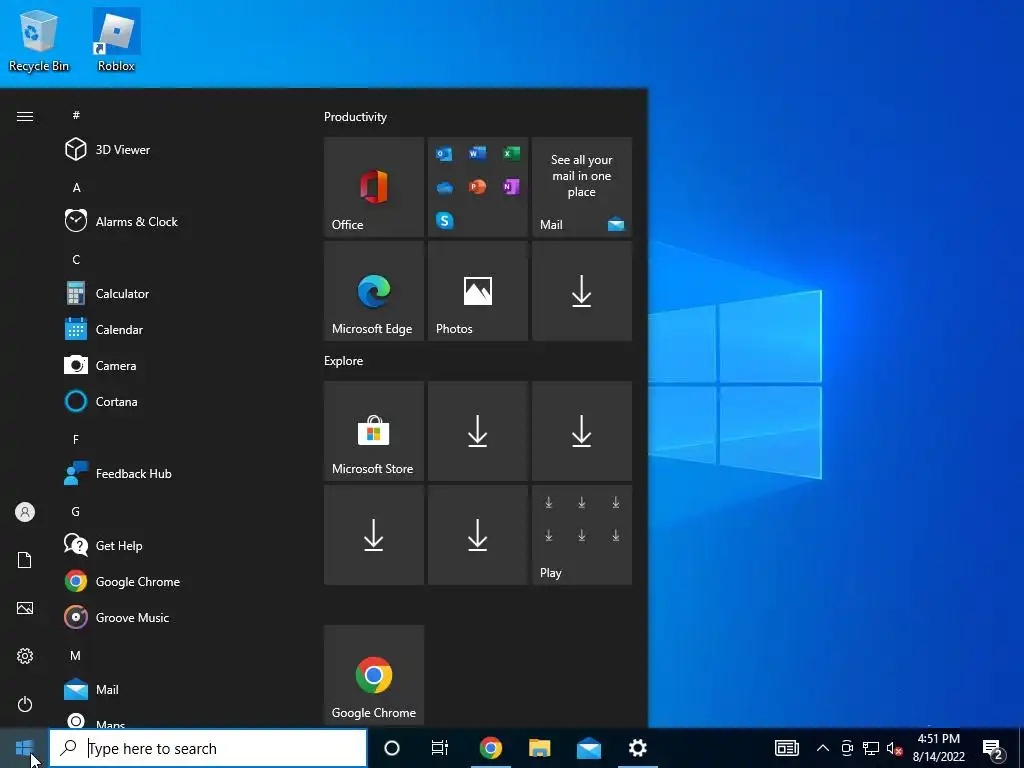
Task: Open Task View on the taskbar
Action: (440, 748)
